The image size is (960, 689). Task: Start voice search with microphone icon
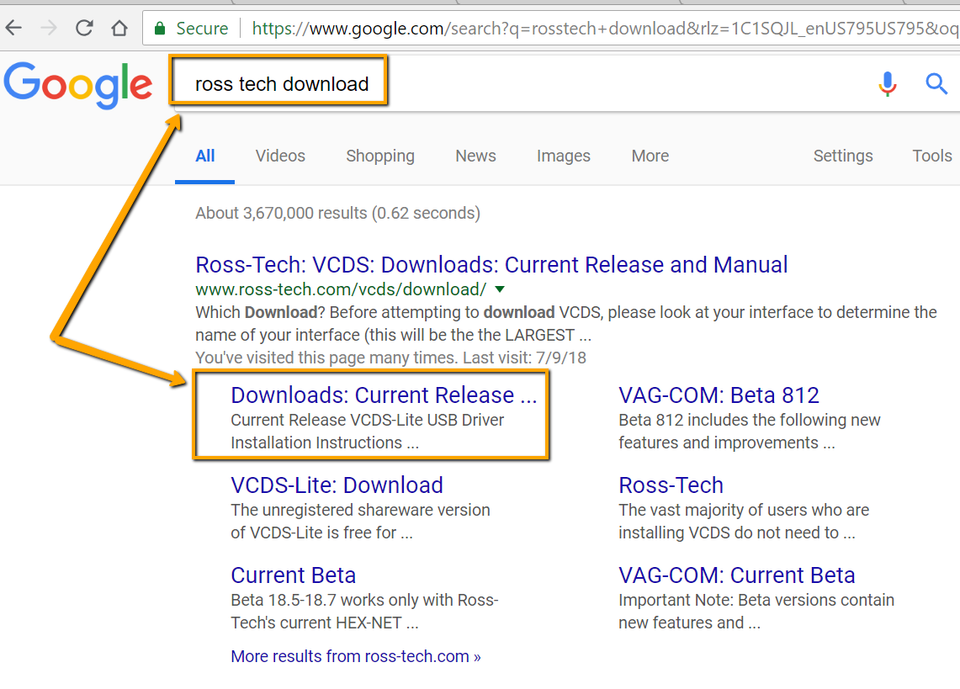point(887,84)
